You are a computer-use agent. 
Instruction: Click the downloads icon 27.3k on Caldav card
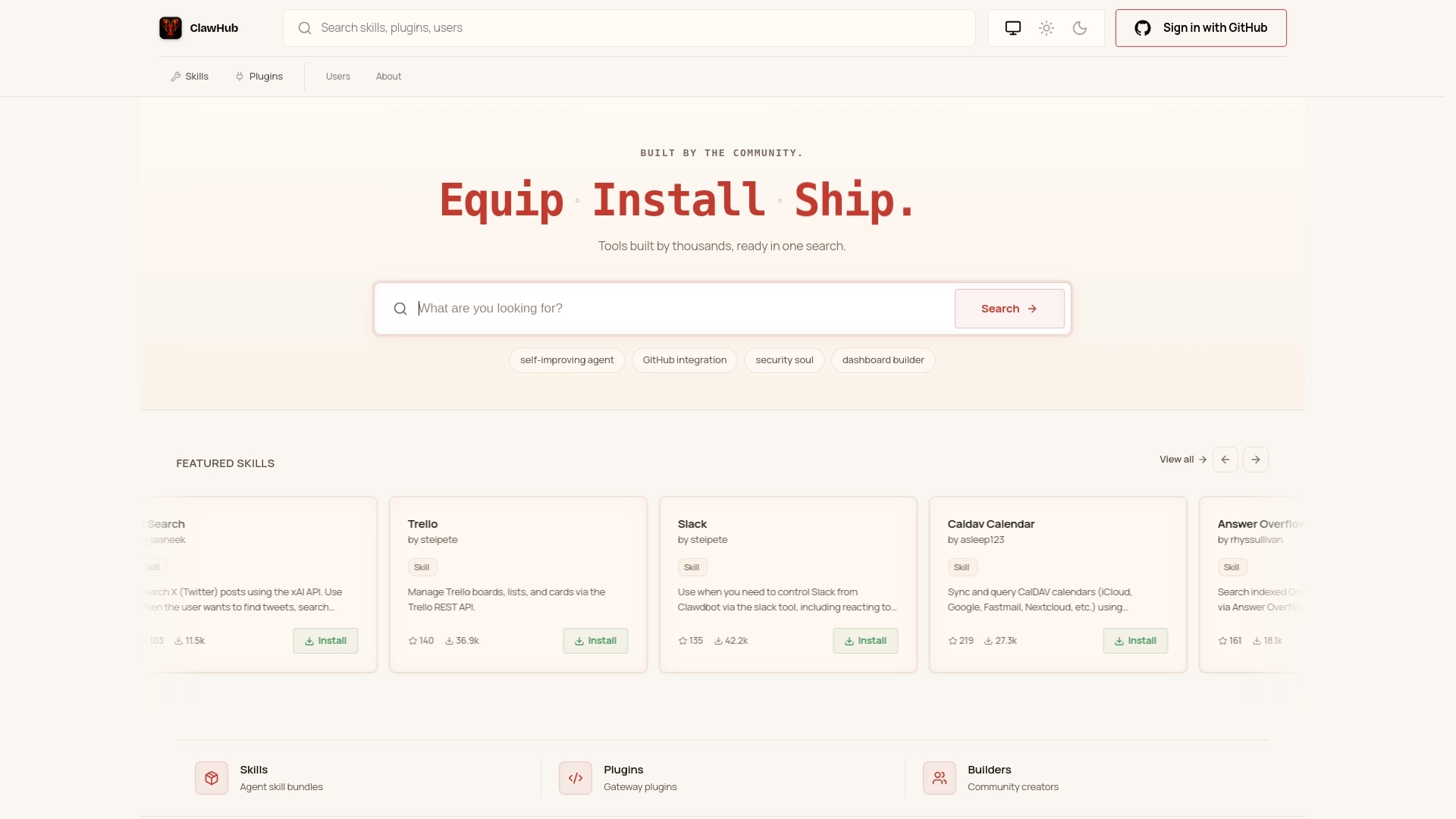coord(988,641)
